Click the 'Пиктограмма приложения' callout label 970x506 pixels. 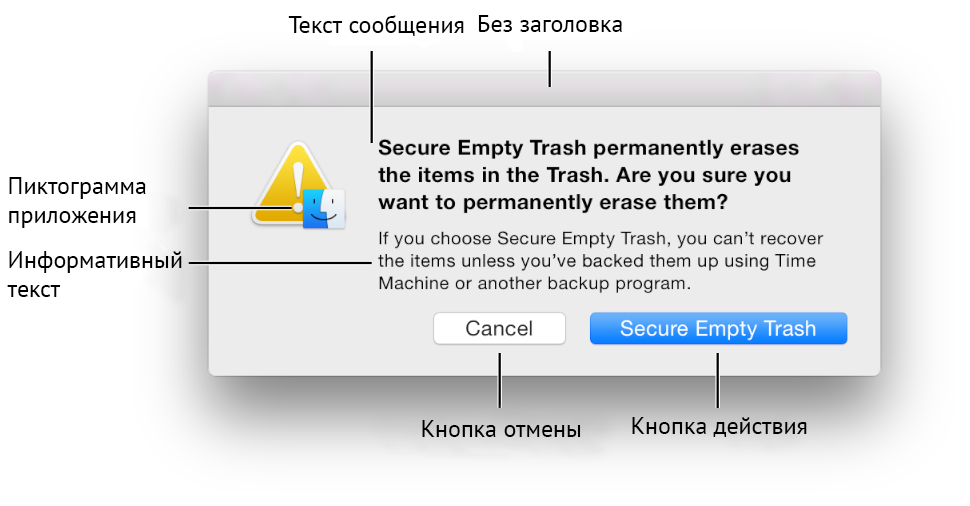77,201
